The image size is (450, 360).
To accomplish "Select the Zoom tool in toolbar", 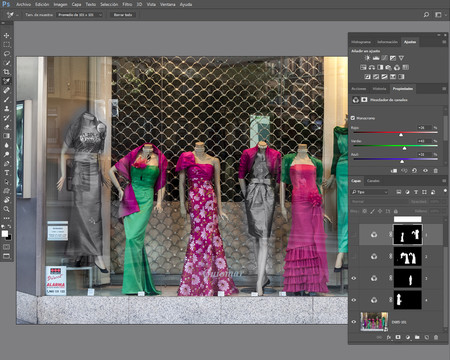I will pos(6,209).
